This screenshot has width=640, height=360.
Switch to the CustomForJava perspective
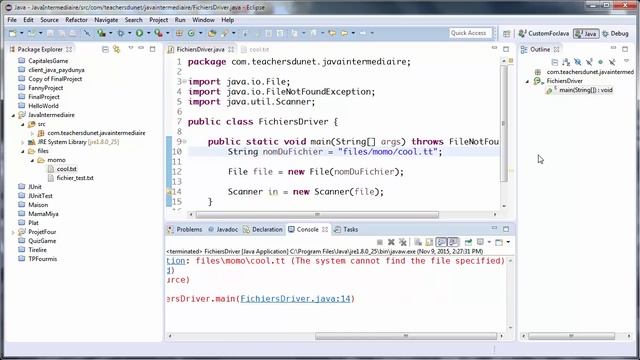pos(544,33)
